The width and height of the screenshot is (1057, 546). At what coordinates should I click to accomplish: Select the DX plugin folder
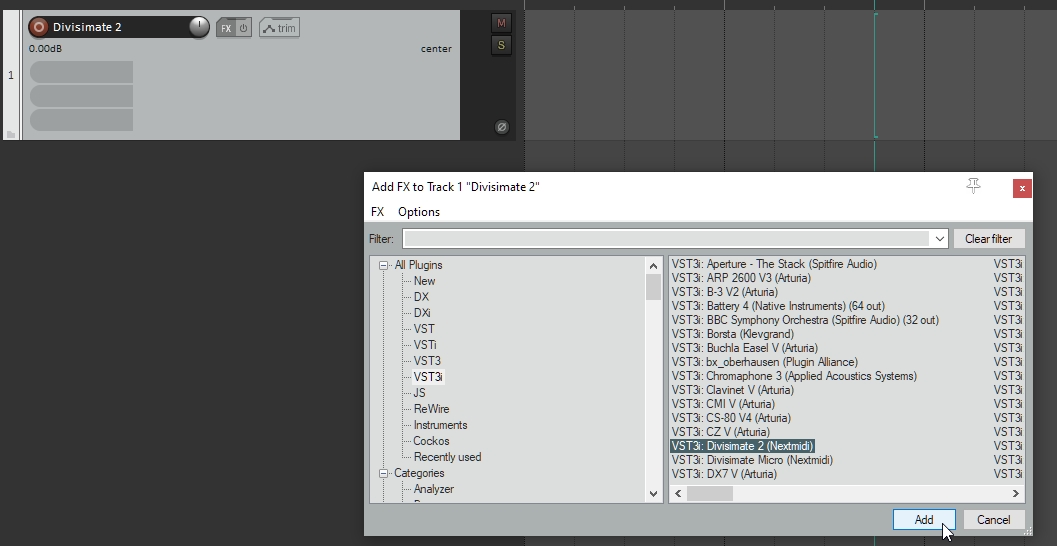pyautogui.click(x=421, y=297)
